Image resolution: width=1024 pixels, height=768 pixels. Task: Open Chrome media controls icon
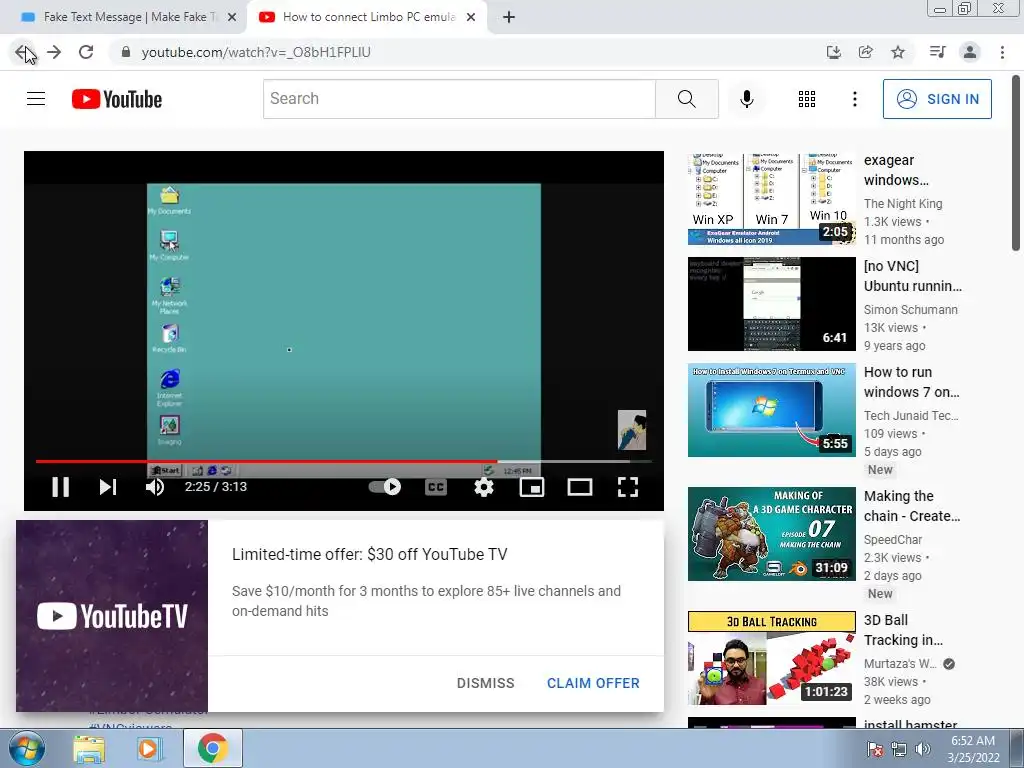click(937, 52)
